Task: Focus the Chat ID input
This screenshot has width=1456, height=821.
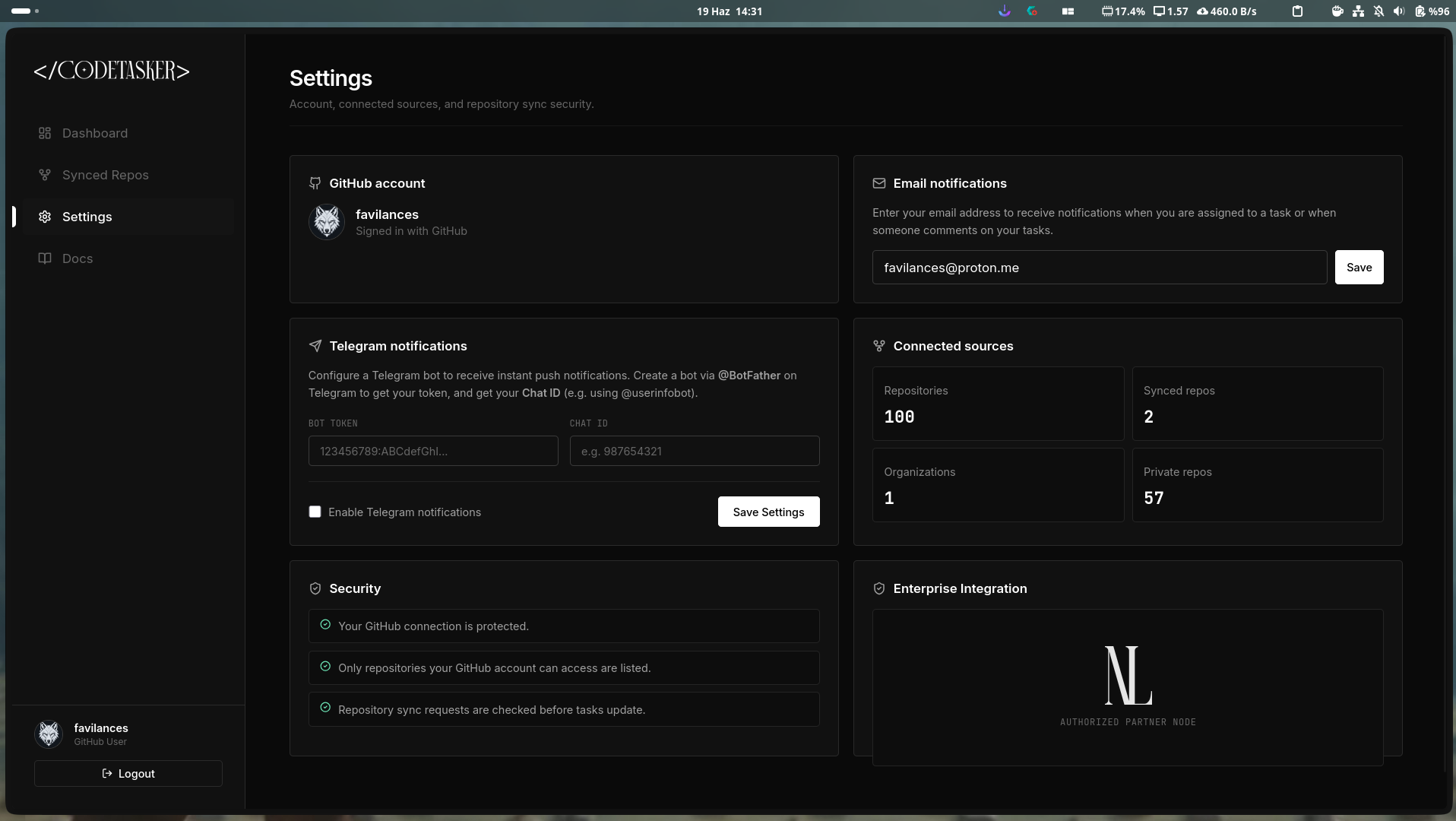Action: [x=695, y=451]
